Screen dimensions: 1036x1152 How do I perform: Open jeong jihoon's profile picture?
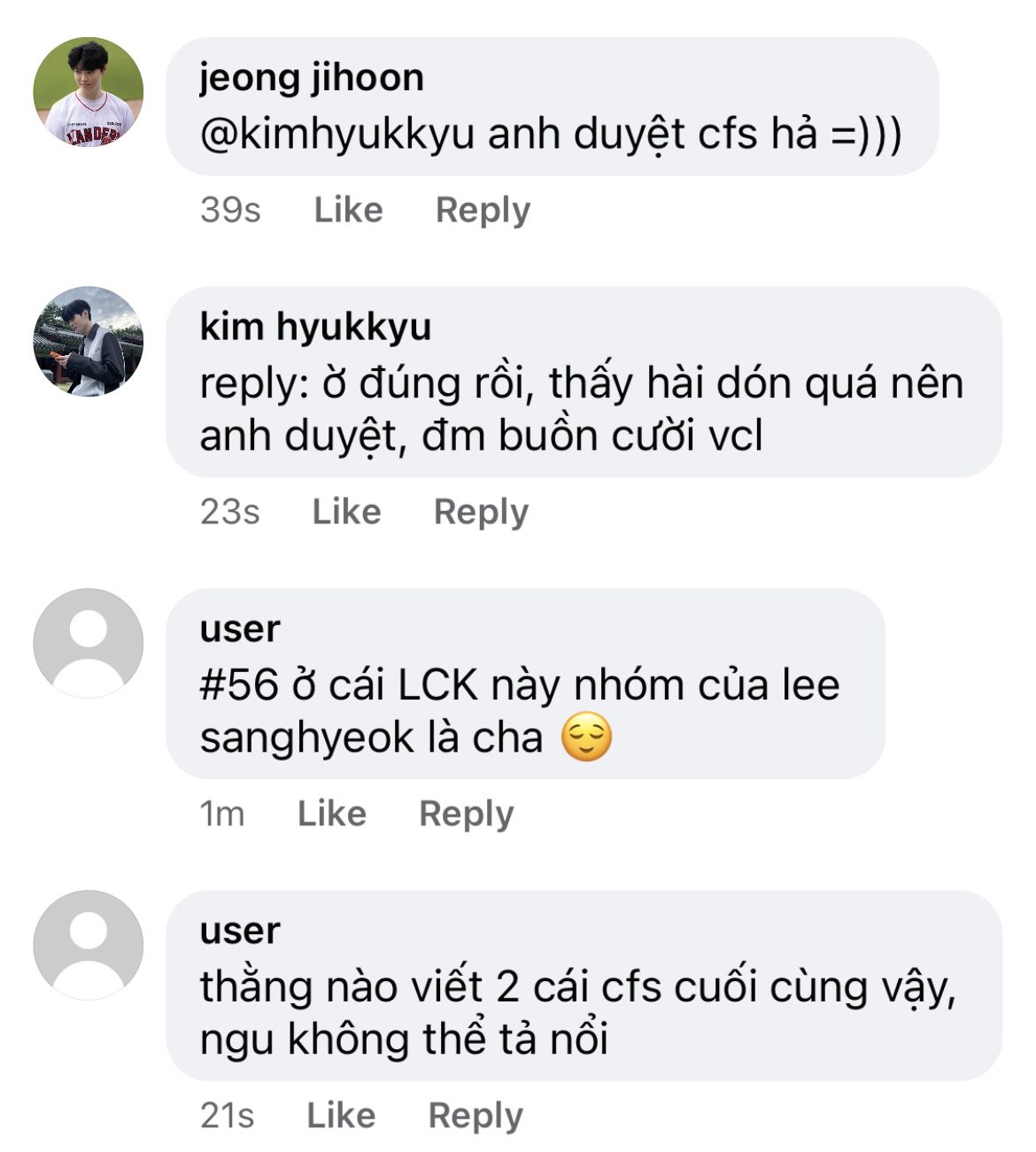pyautogui.click(x=89, y=91)
